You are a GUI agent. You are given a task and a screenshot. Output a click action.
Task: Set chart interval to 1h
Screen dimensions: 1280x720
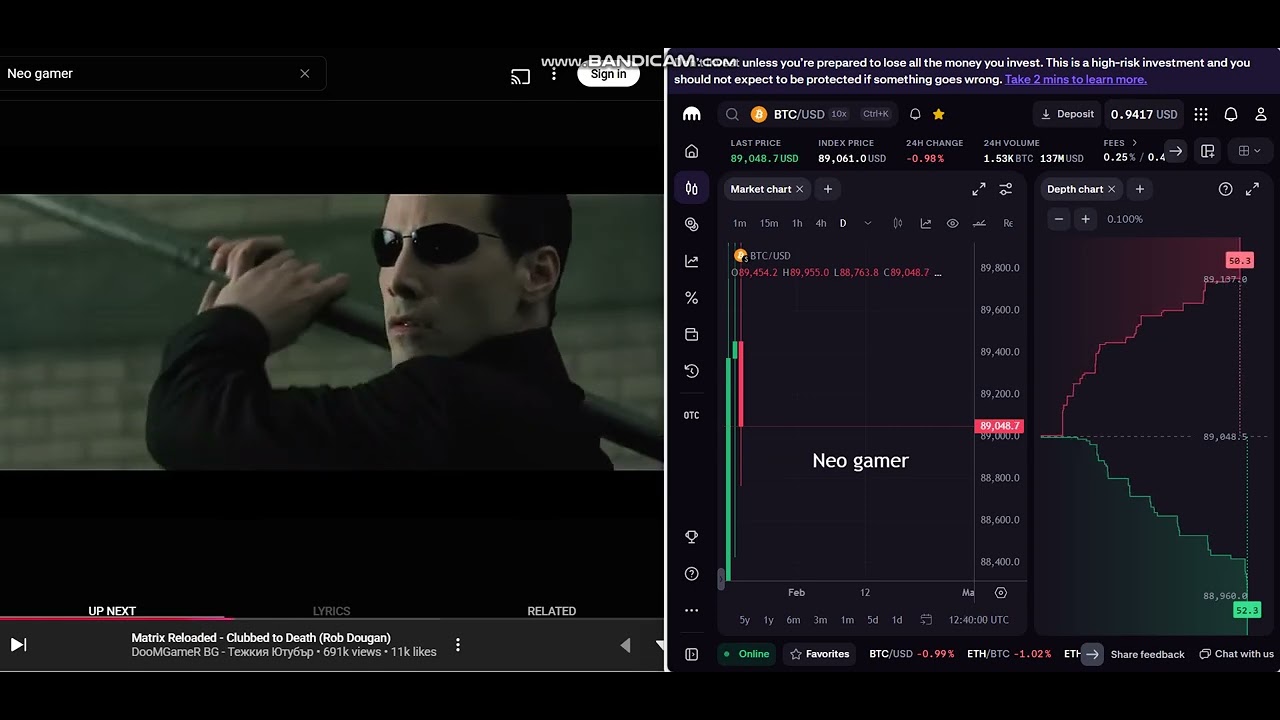pyautogui.click(x=797, y=223)
